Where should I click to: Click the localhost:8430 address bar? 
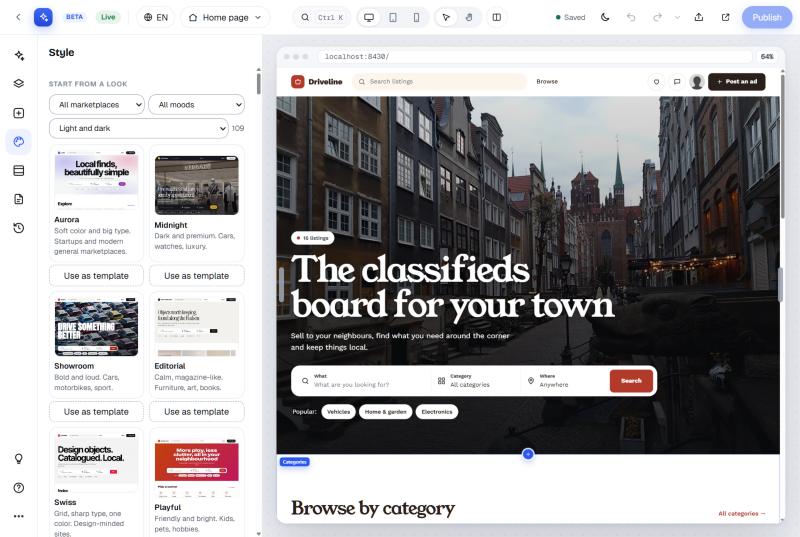pos(535,57)
